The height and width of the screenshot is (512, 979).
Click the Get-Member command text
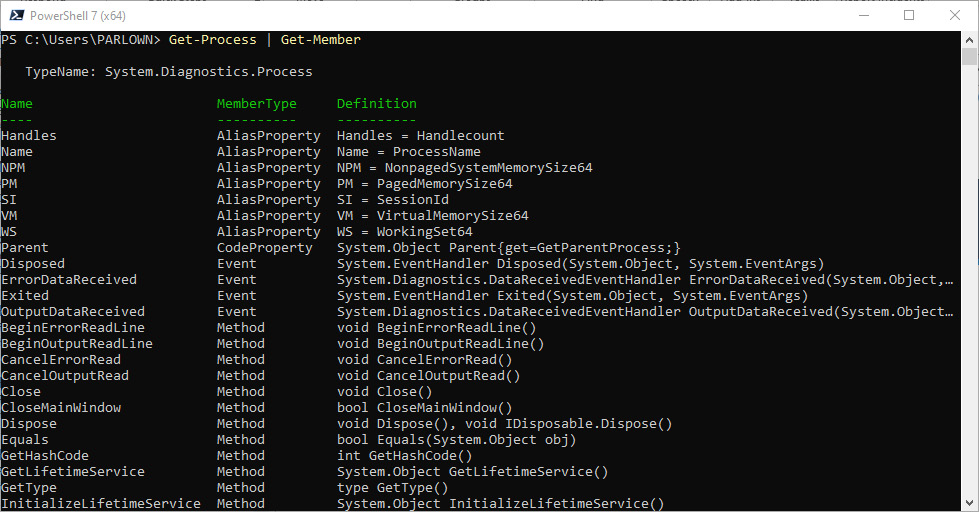click(x=320, y=39)
